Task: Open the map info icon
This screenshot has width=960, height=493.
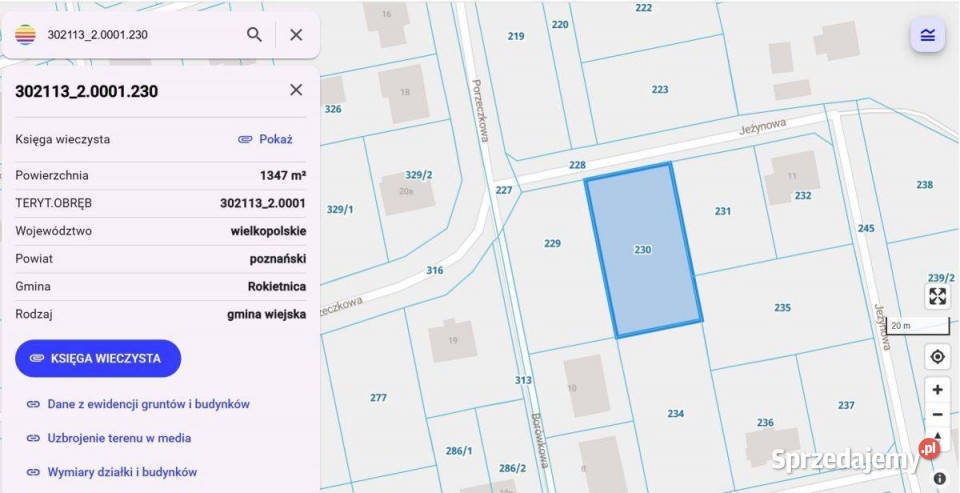Action: (x=940, y=479)
